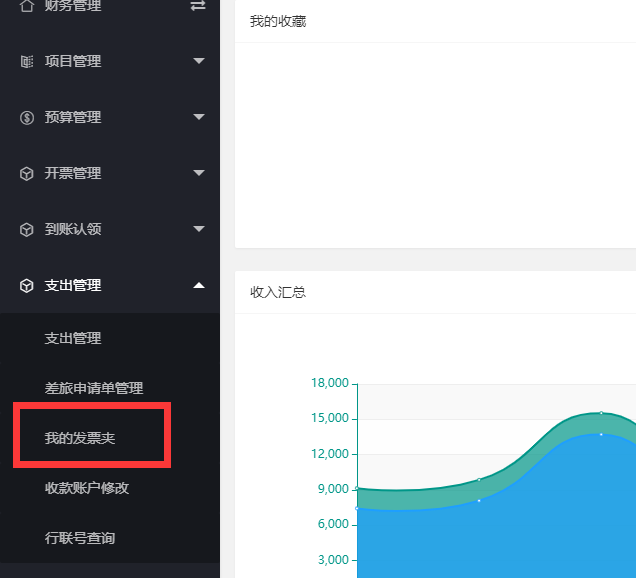
Task: Click the blue area of income chart
Action: [x=500, y=520]
